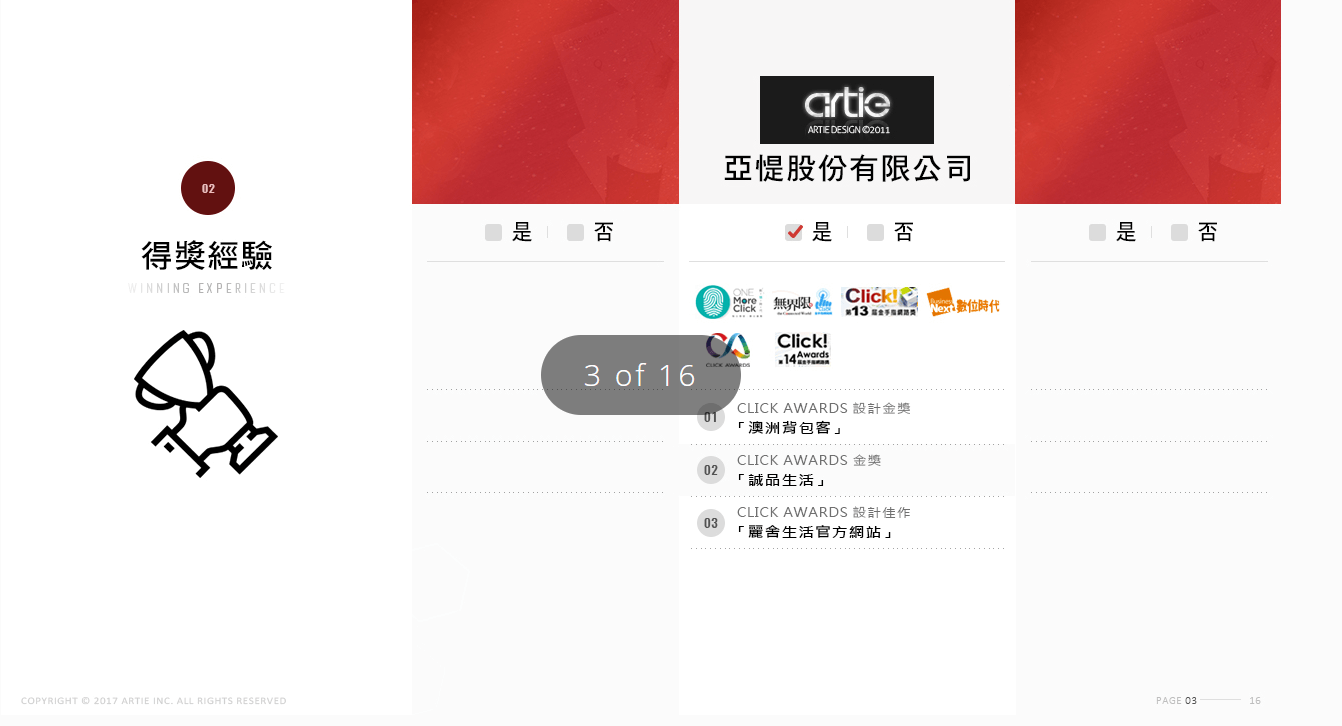Click the 無界限 award logo
Image resolution: width=1342 pixels, height=726 pixels.
coord(803,302)
